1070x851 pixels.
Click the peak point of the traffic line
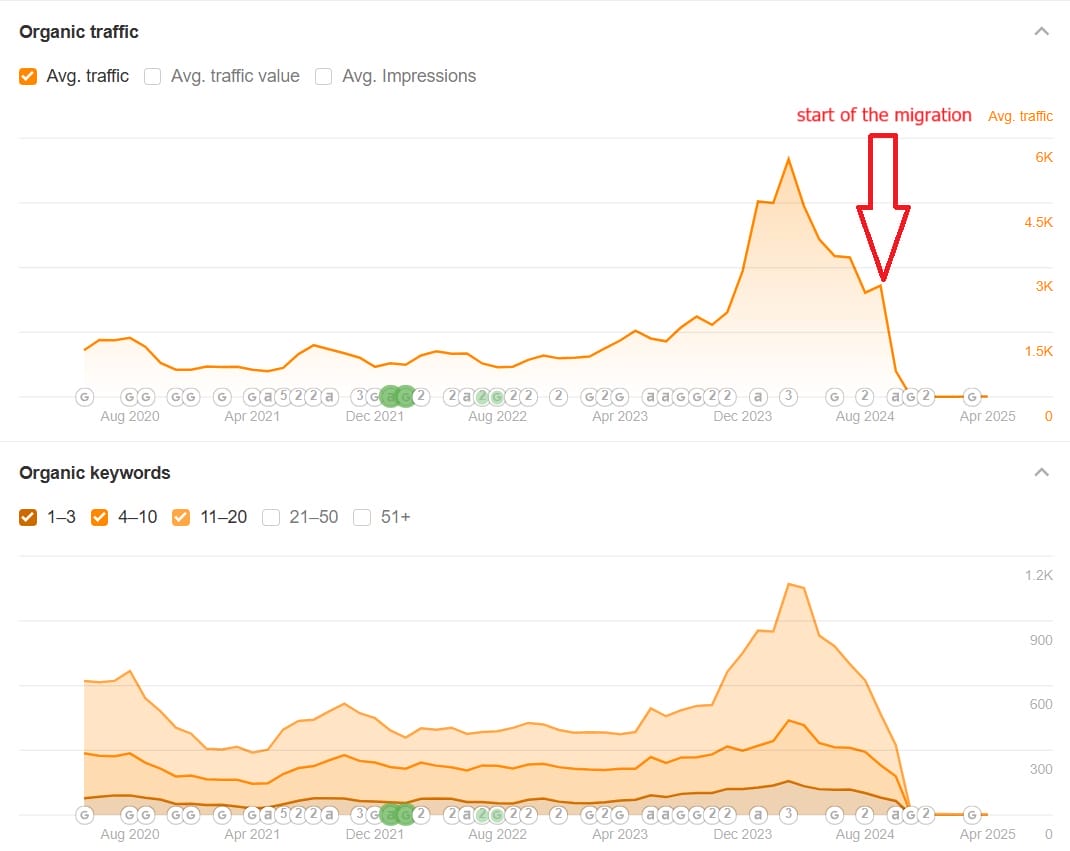[789, 159]
